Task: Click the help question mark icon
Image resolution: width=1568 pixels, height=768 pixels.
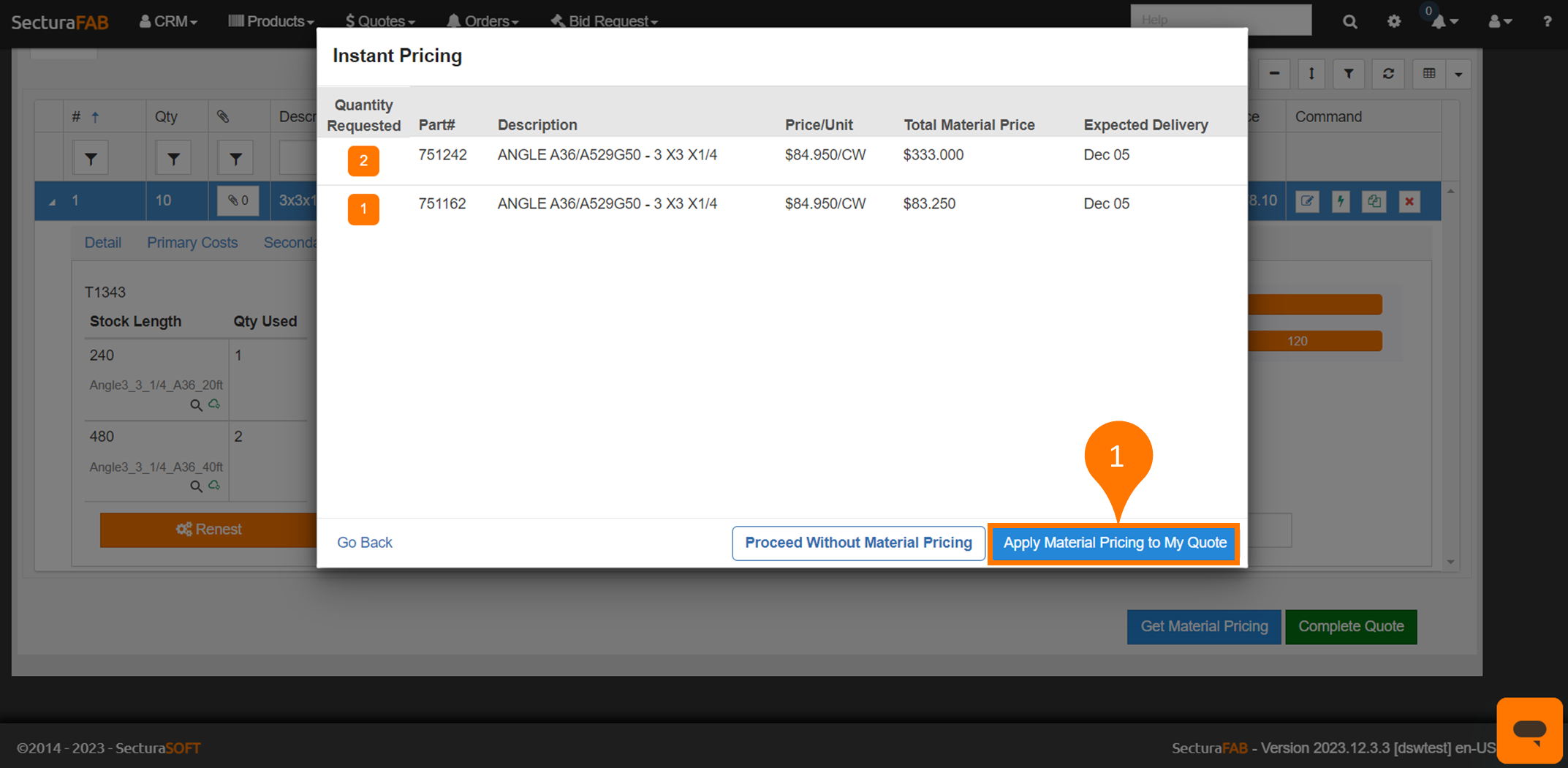Action: coord(1547,21)
